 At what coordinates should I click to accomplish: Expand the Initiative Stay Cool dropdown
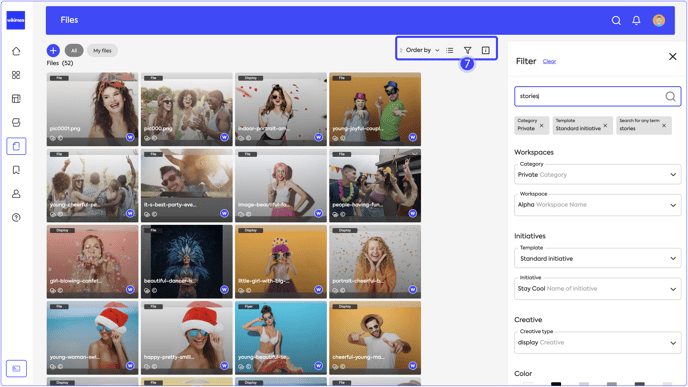click(x=598, y=289)
